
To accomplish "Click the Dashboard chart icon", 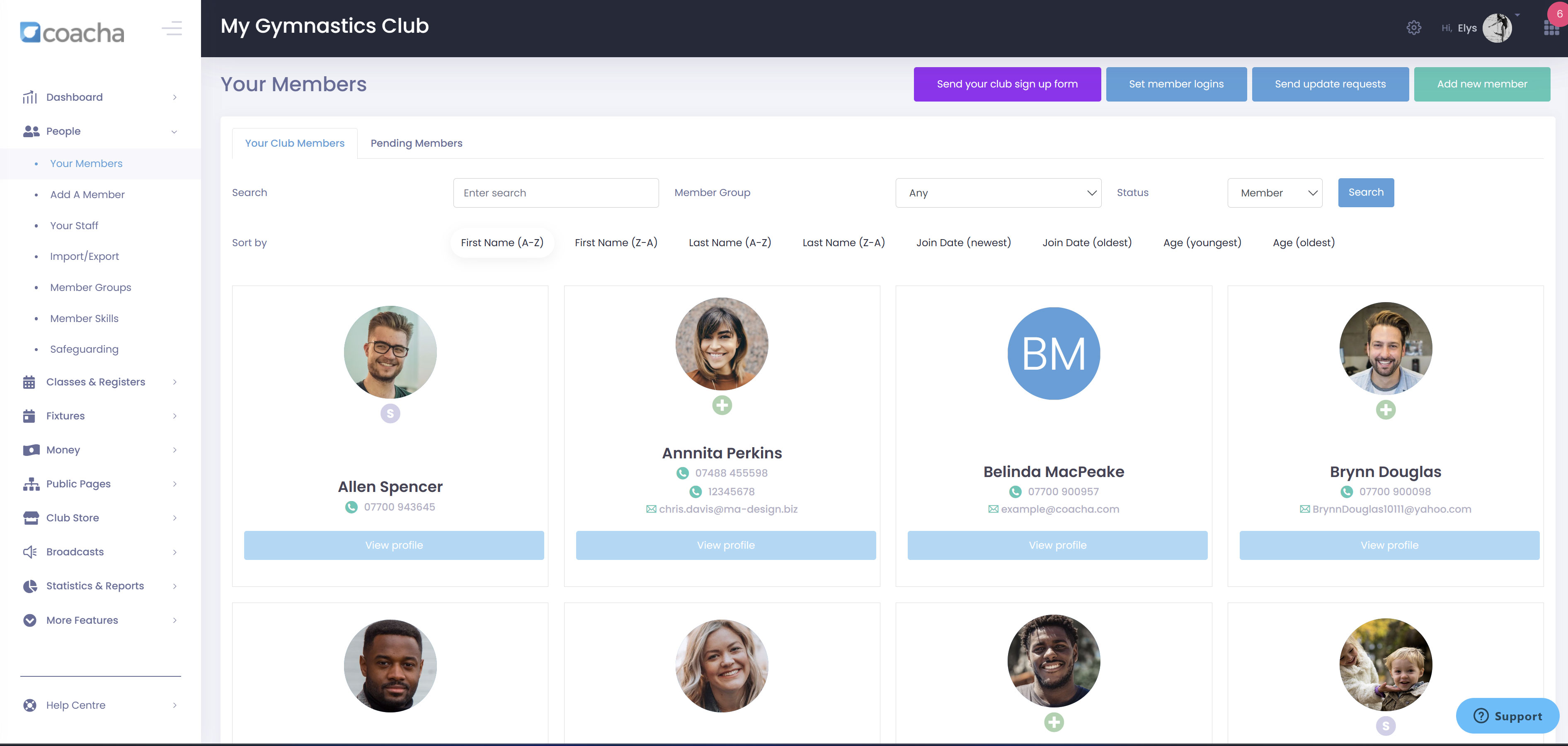I will pos(30,97).
